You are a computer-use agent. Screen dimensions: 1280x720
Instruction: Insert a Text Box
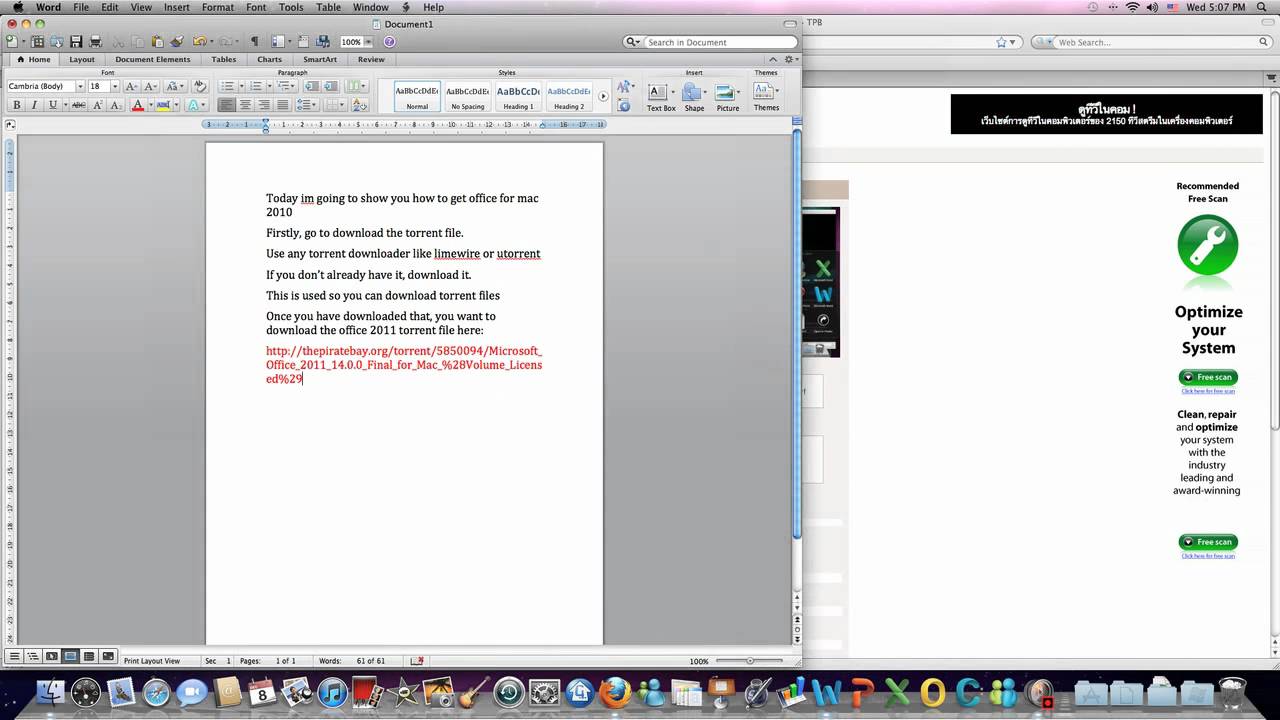(660, 96)
